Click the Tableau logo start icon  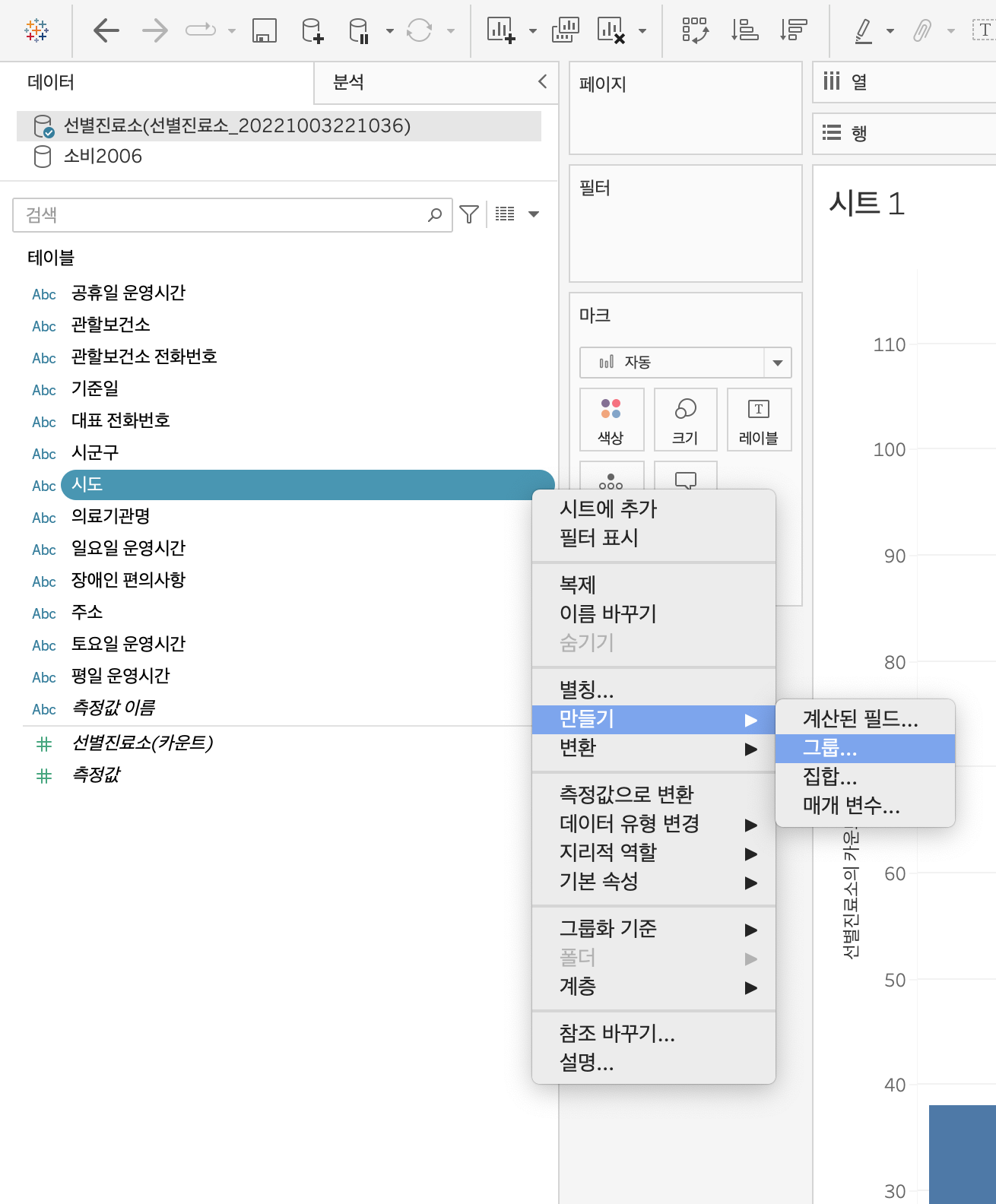pyautogui.click(x=36, y=30)
